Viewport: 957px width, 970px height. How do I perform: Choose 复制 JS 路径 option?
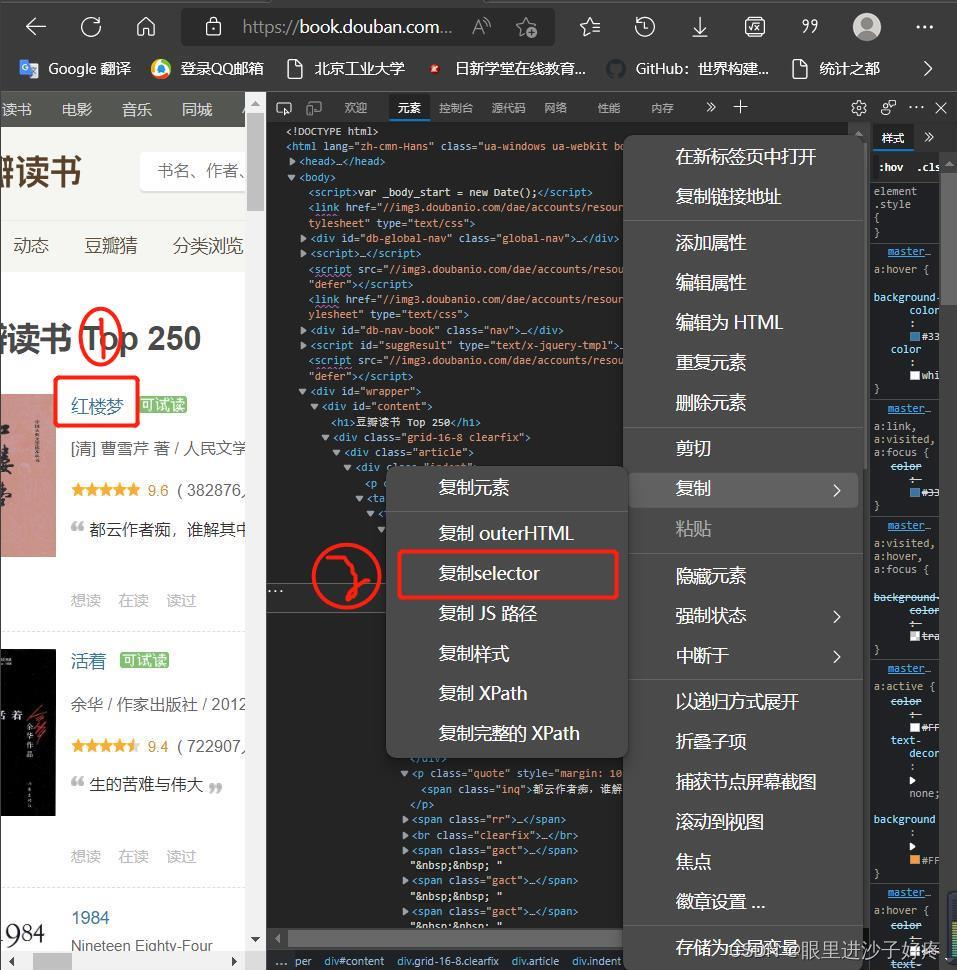tap(507, 614)
